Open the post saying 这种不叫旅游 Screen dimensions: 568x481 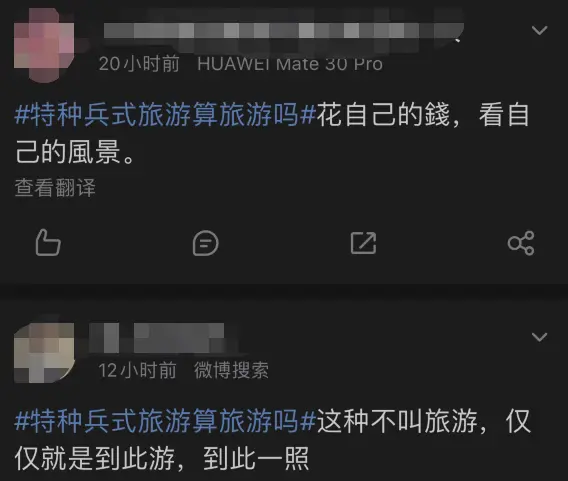coord(273,440)
